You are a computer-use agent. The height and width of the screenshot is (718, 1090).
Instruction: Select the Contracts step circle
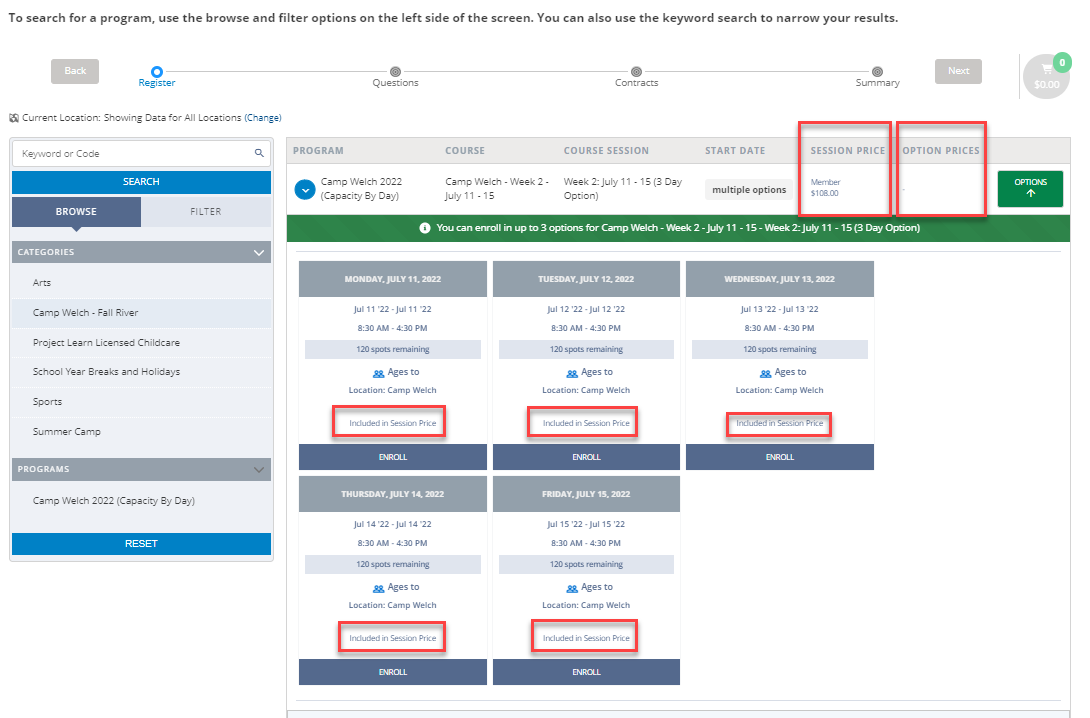(636, 72)
